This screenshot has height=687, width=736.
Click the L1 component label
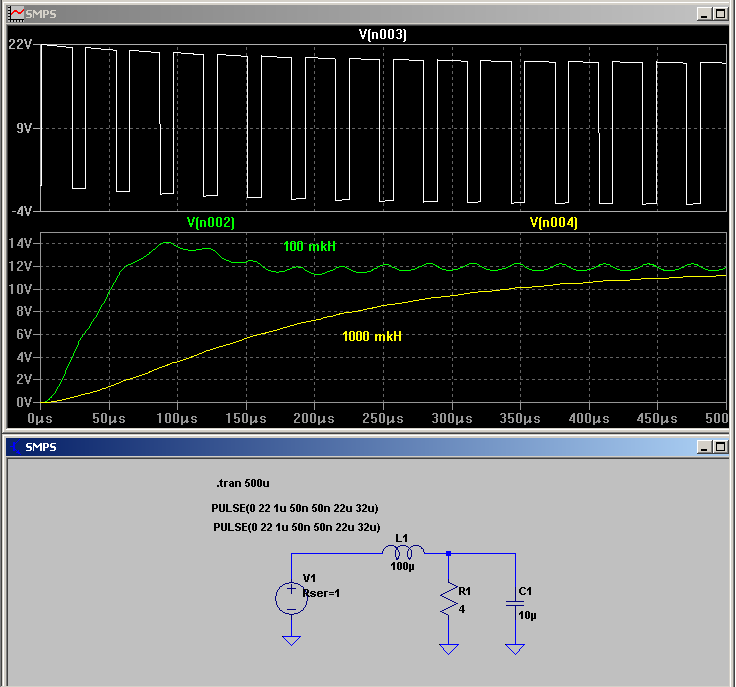pos(402,538)
